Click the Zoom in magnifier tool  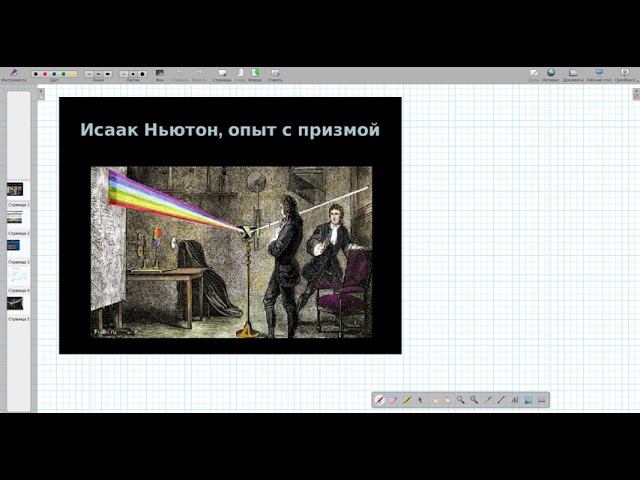click(x=460, y=400)
